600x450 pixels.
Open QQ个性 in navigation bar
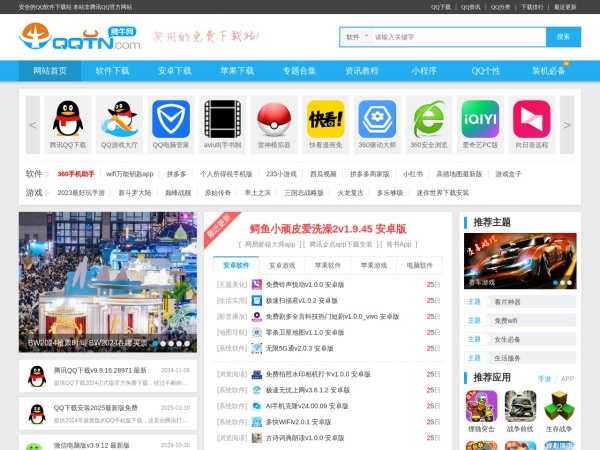tap(486, 71)
